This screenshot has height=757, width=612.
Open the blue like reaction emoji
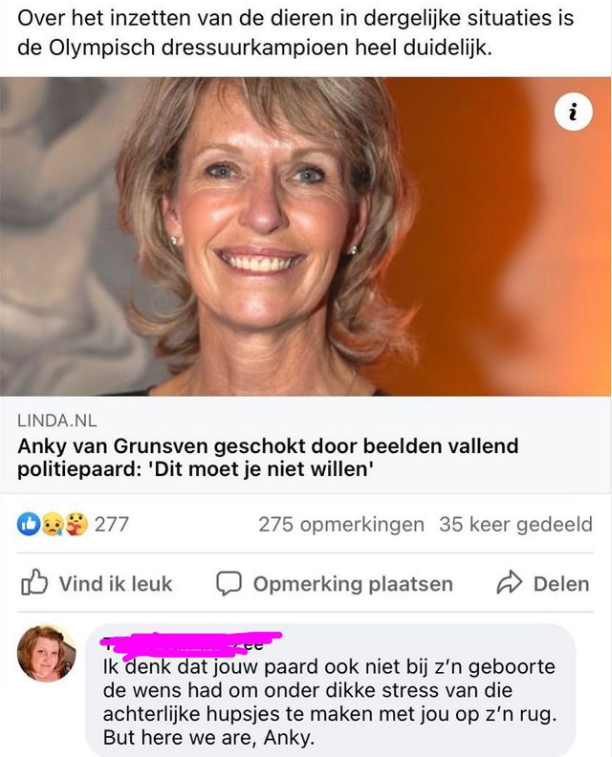pos(29,524)
